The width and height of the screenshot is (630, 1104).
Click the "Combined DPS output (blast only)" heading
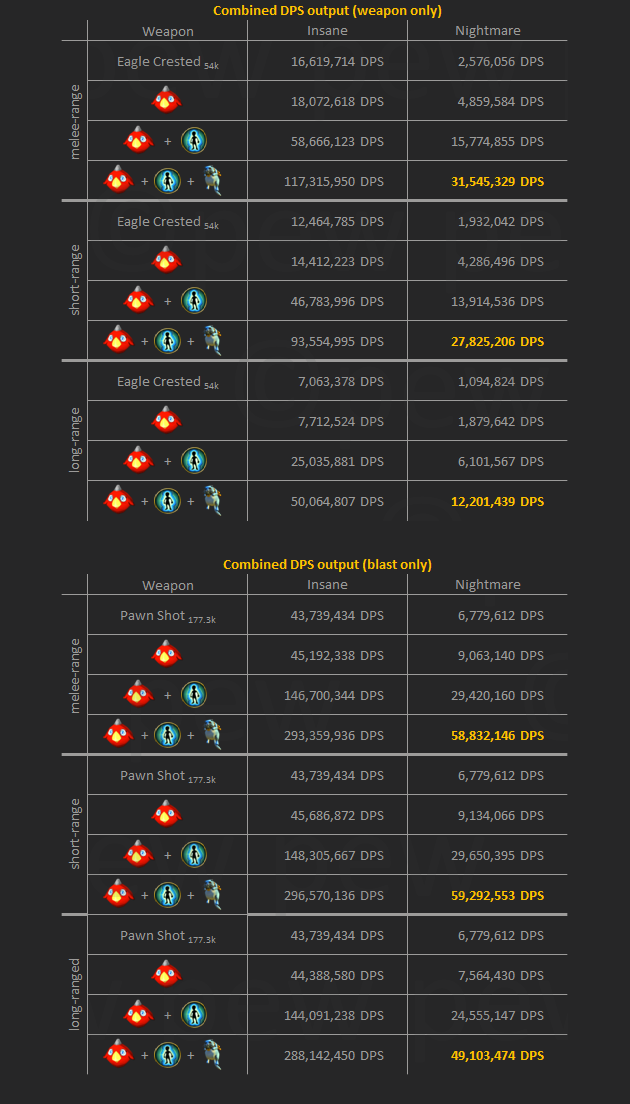tap(328, 565)
